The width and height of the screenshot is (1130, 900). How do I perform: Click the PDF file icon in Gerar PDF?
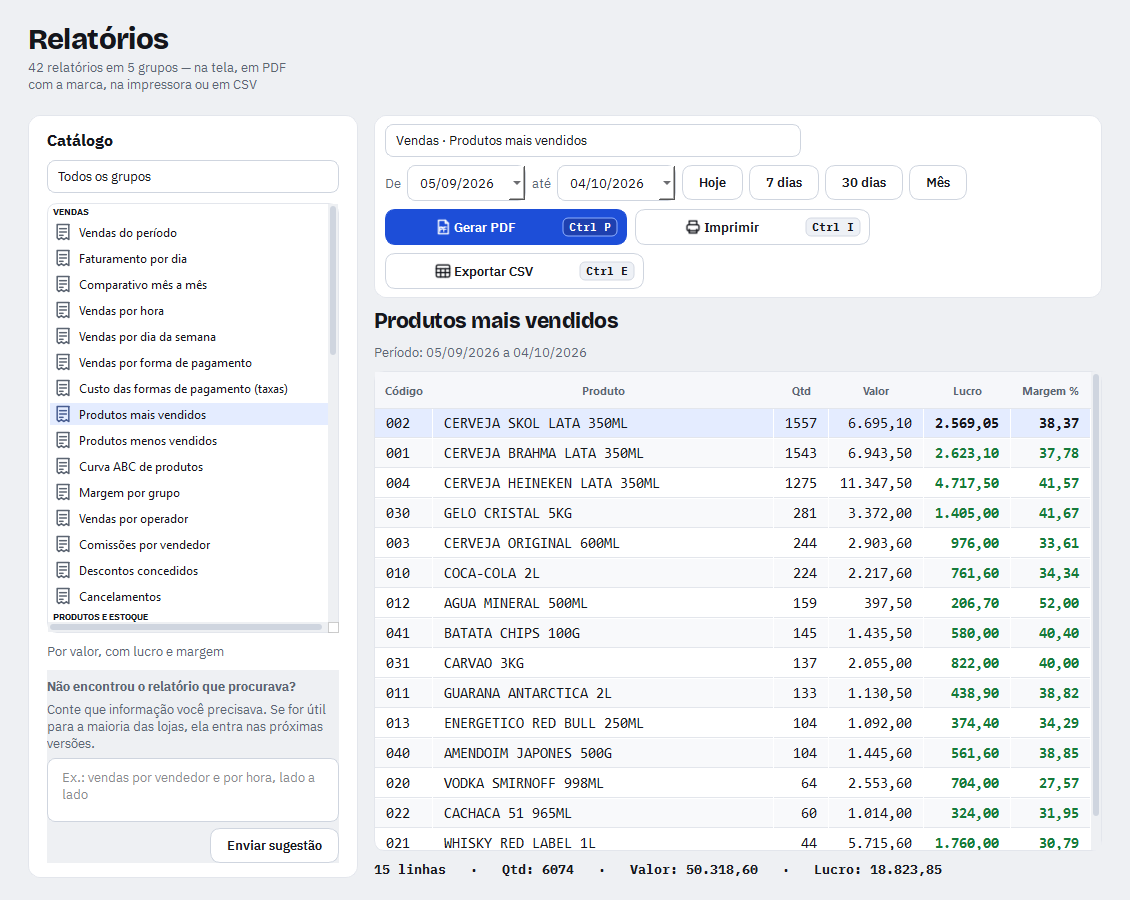tap(443, 228)
